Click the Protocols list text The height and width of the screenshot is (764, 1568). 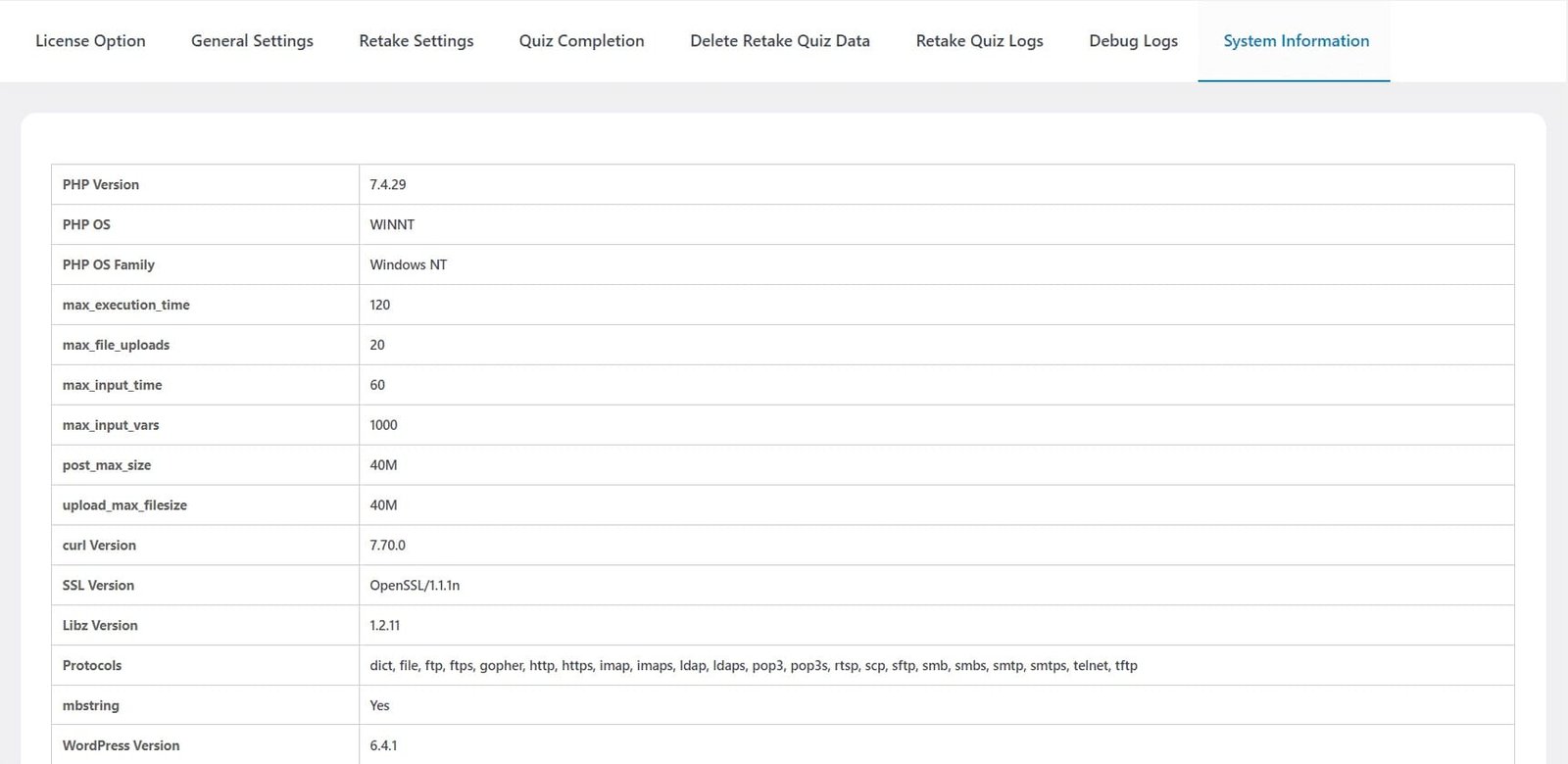click(754, 665)
